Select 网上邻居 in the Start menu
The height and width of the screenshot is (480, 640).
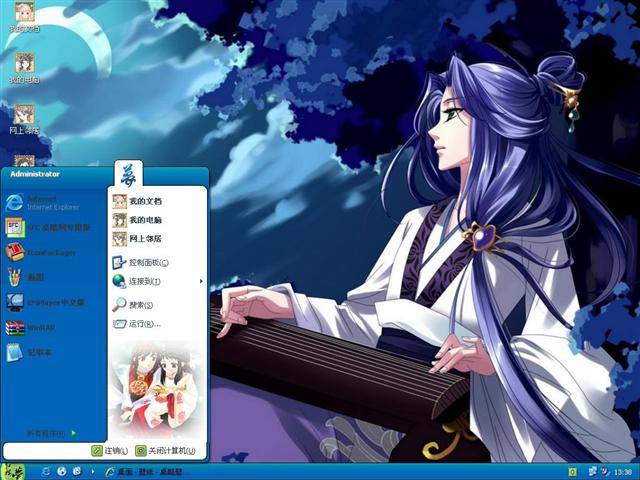(x=144, y=239)
